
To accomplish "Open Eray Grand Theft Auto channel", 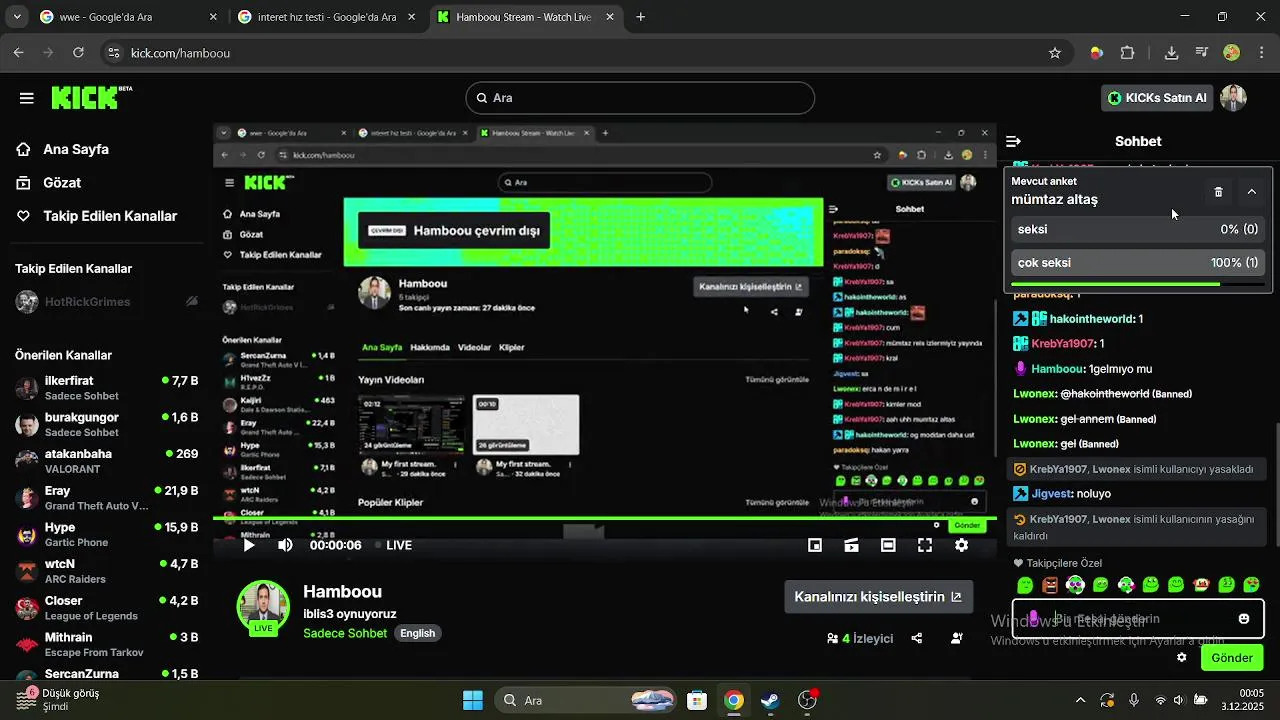I will pos(106,498).
